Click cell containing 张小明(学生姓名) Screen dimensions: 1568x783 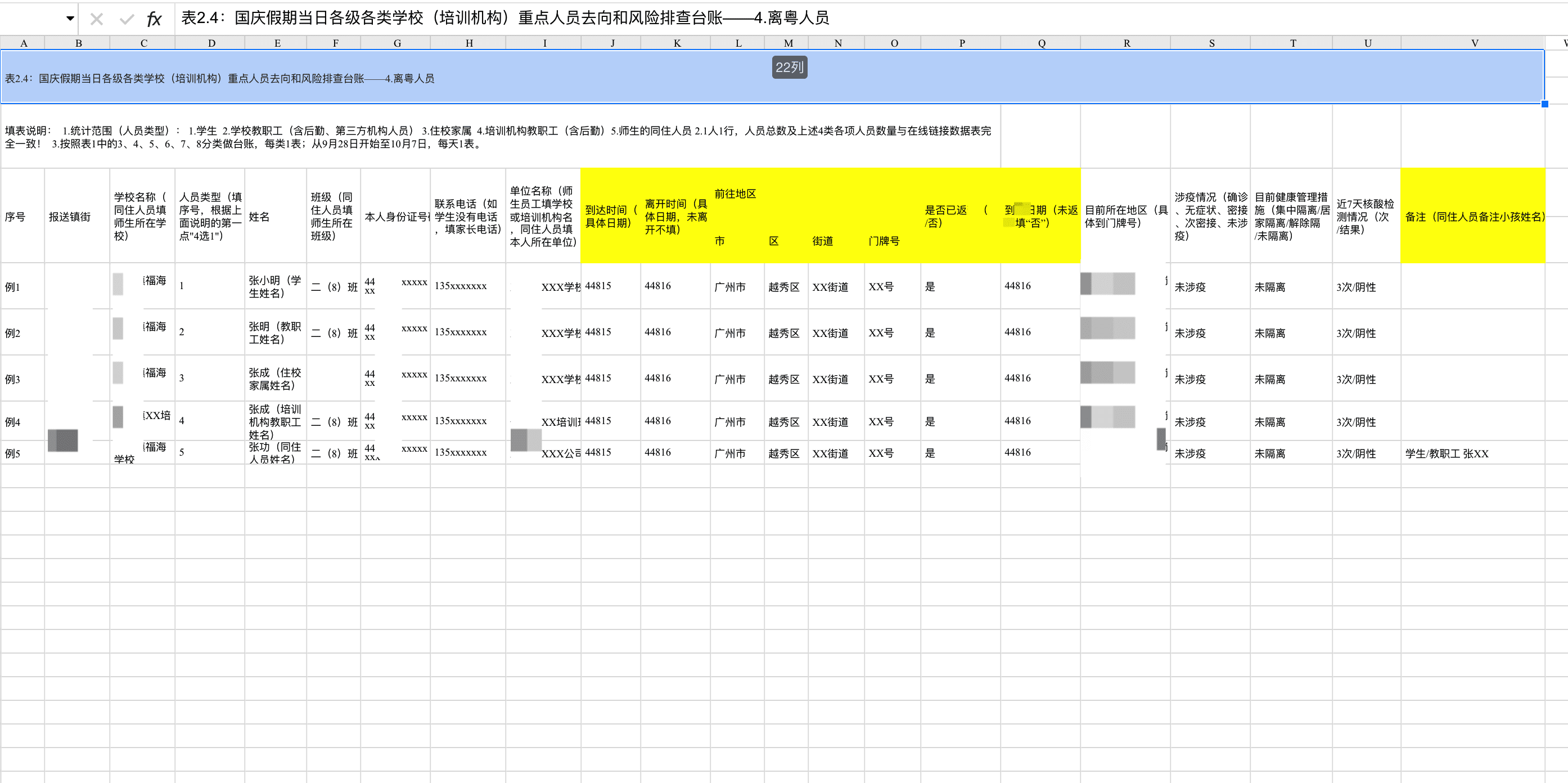coord(275,287)
